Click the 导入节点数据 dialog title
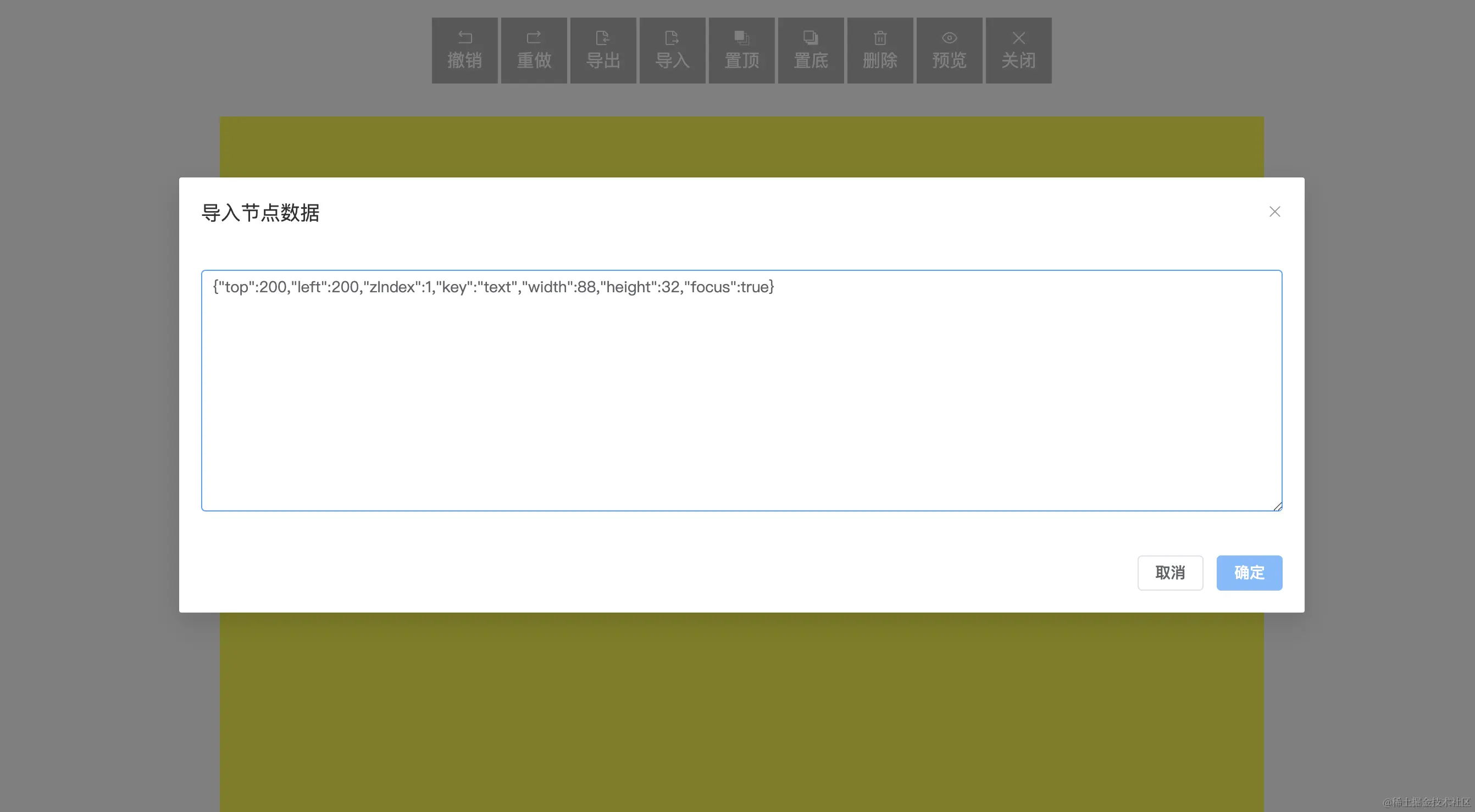Image resolution: width=1475 pixels, height=812 pixels. tap(260, 213)
